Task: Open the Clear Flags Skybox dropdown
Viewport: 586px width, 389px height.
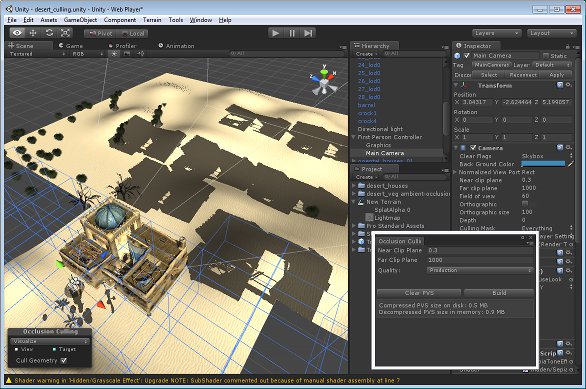Action: tap(547, 156)
